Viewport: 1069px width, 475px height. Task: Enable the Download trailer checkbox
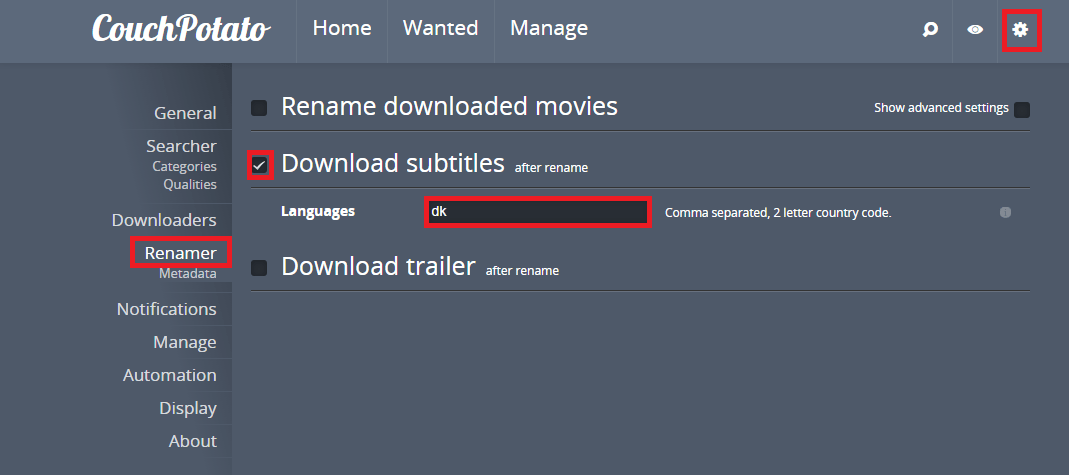coord(259,268)
